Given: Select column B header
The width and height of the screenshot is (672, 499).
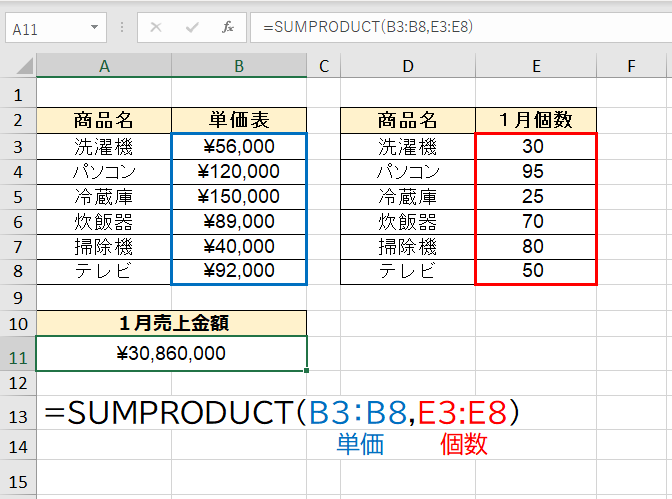Looking at the screenshot, I should [239, 66].
